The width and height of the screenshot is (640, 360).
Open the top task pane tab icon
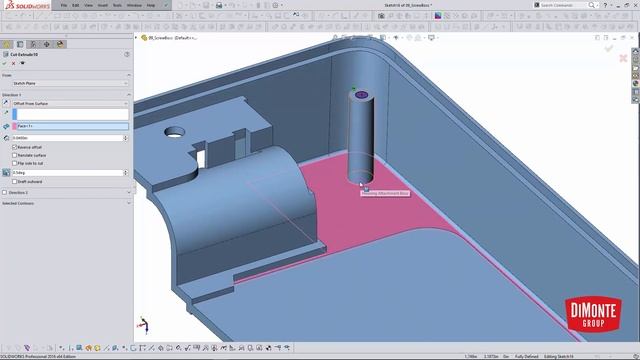pos(636,52)
